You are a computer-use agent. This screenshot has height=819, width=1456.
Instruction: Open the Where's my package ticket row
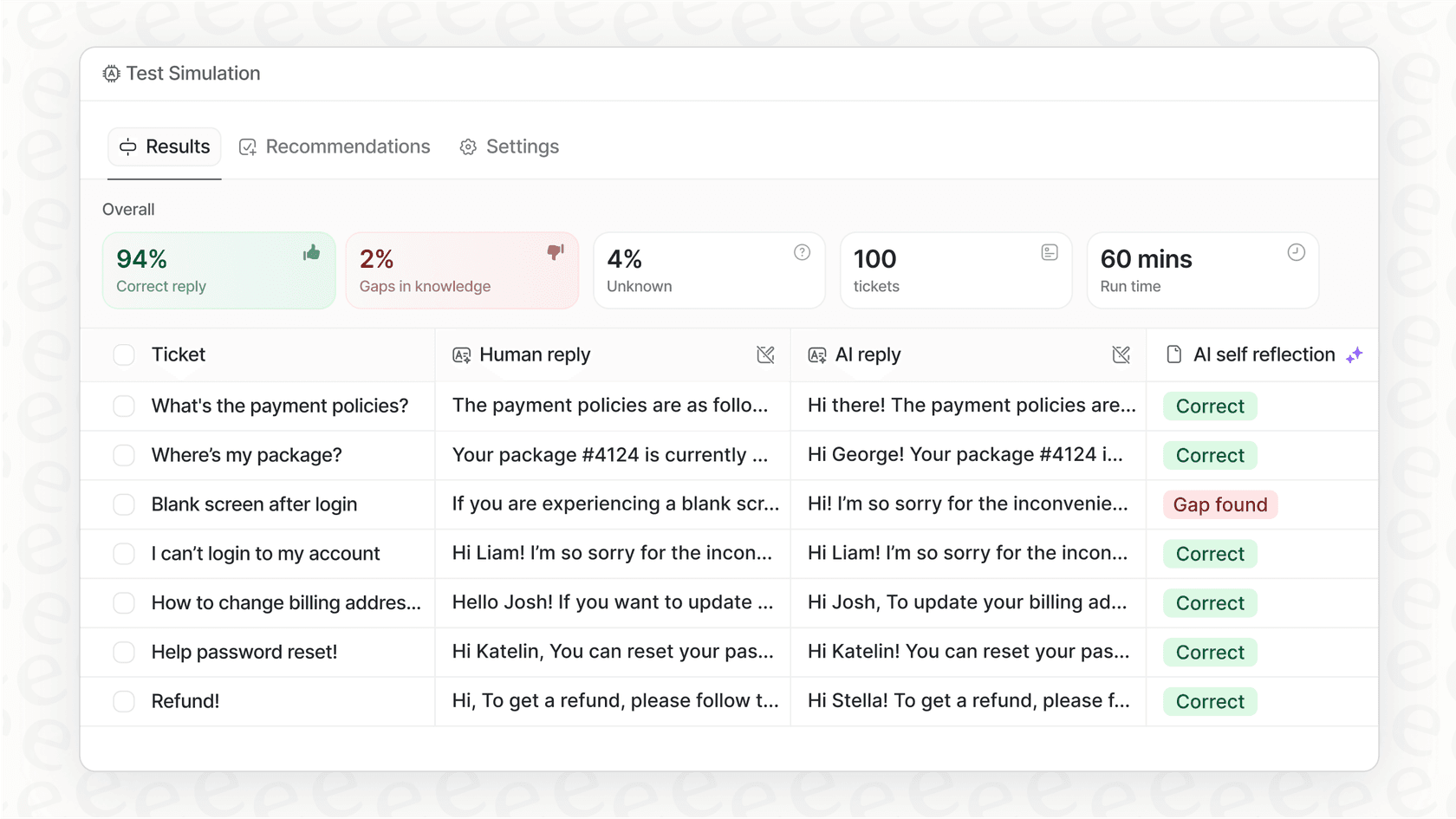pos(247,455)
